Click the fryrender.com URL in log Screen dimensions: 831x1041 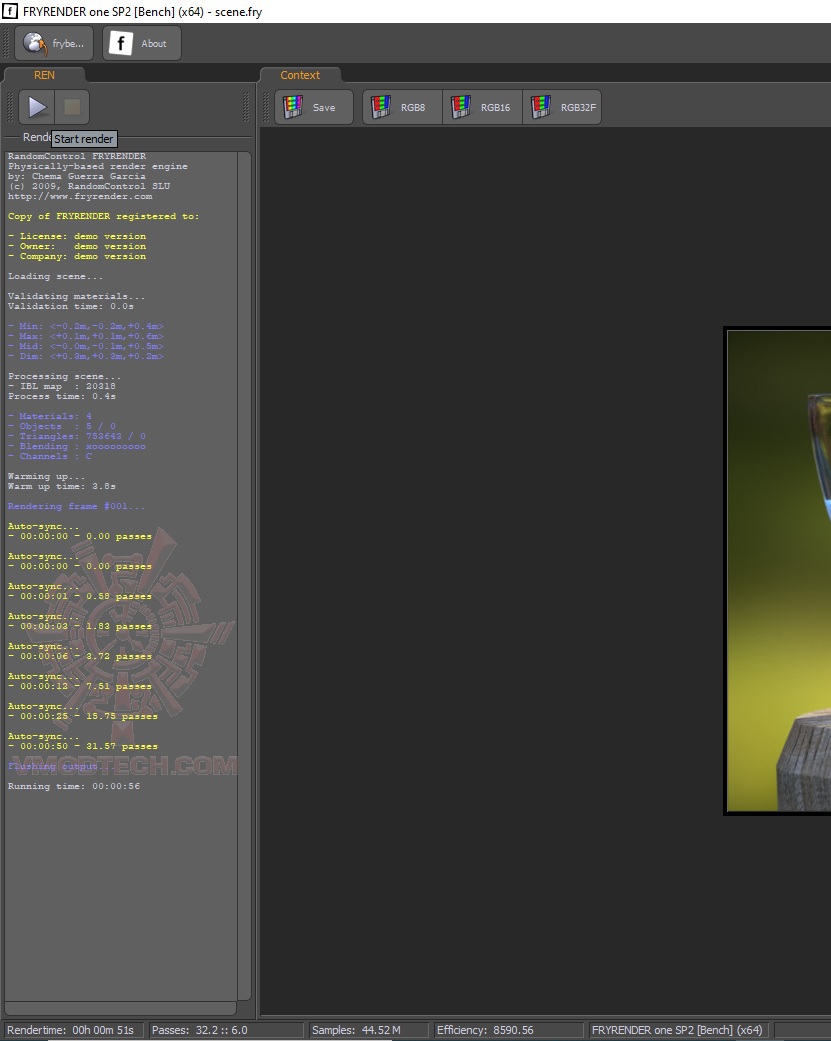[80, 197]
